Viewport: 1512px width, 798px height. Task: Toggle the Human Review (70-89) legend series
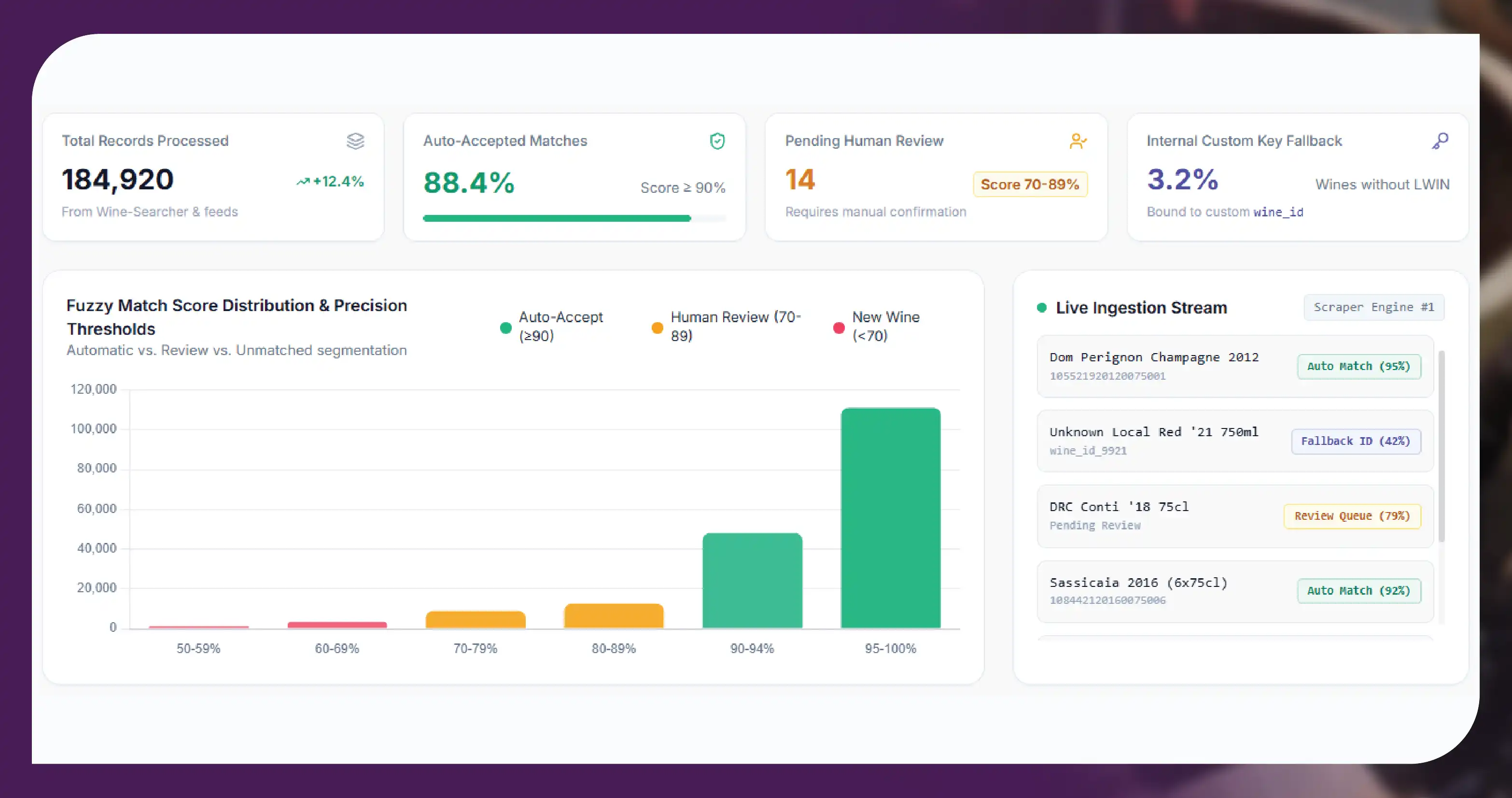727,327
